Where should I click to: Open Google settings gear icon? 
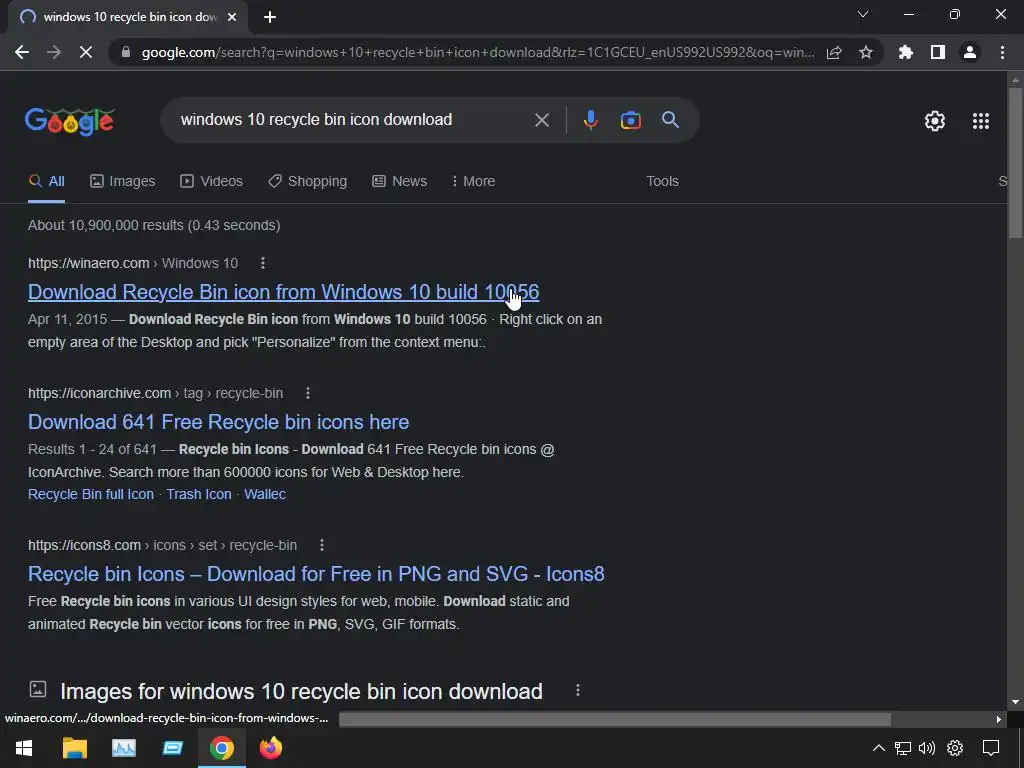tap(935, 121)
